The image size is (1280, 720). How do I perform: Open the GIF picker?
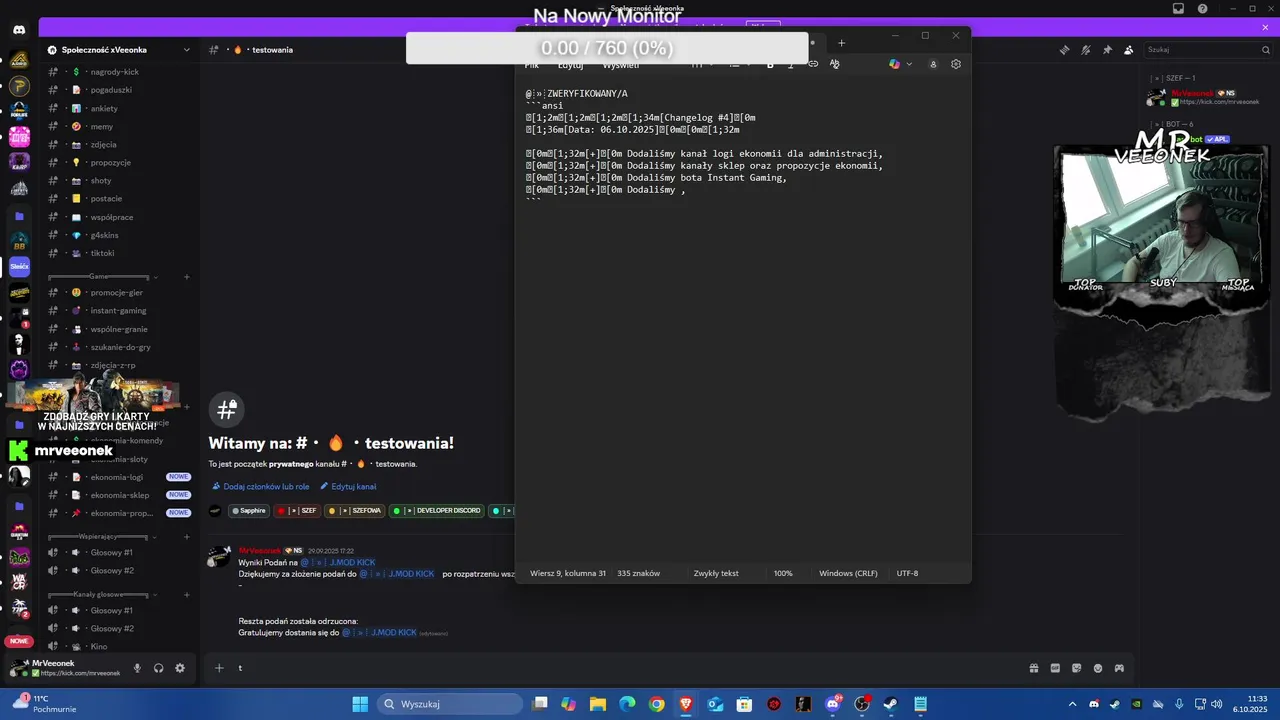point(1055,668)
